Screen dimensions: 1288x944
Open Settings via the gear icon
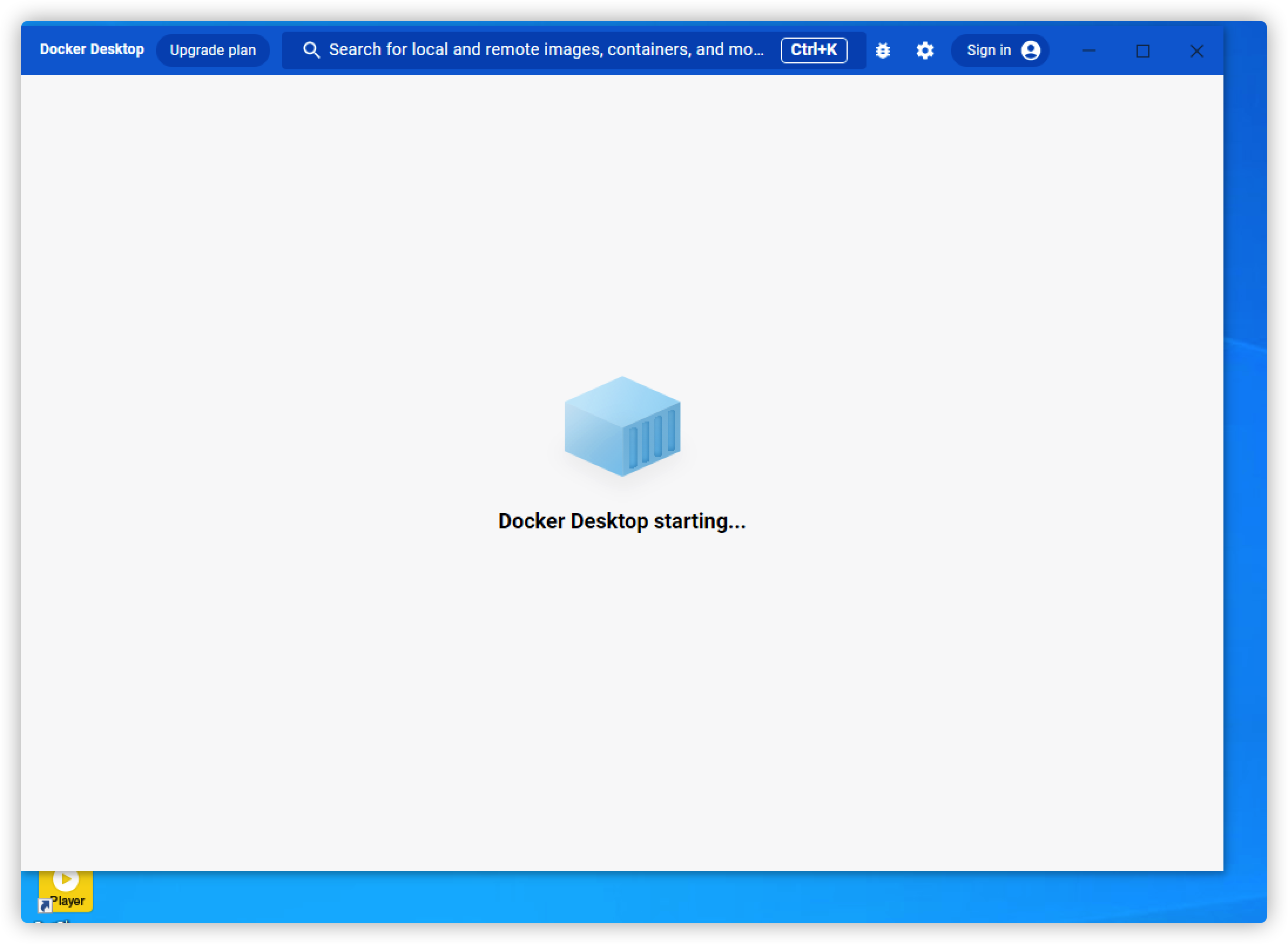coord(925,50)
